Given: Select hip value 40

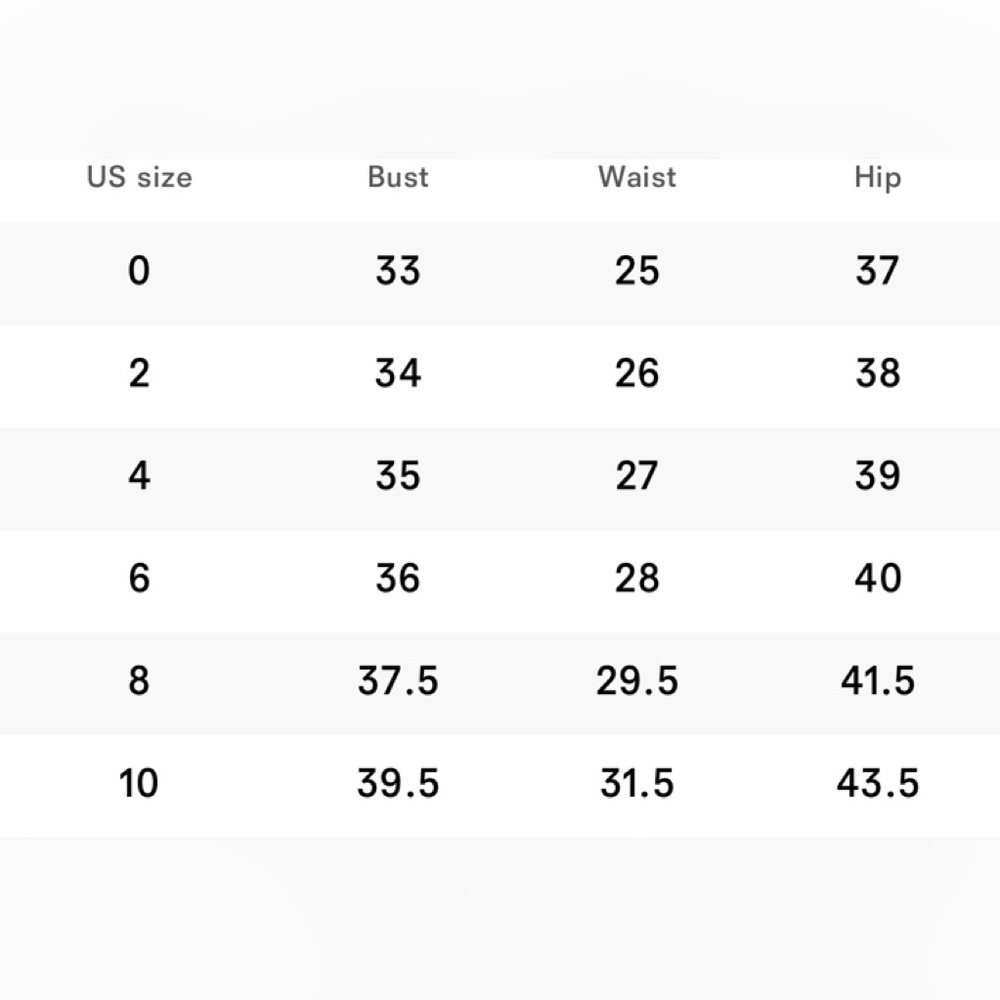Looking at the screenshot, I should [x=878, y=578].
